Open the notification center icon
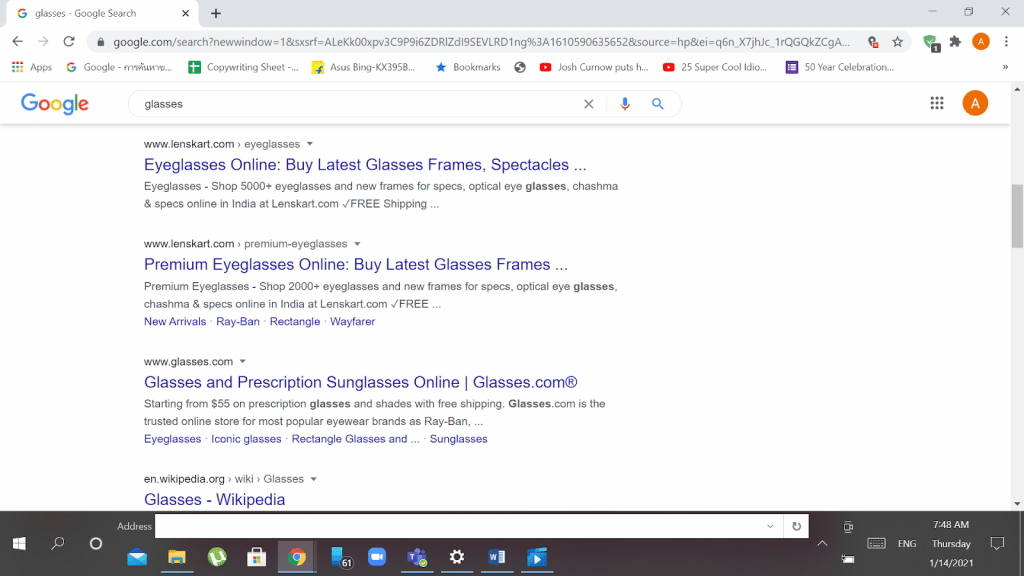1024x576 pixels. [x=997, y=543]
